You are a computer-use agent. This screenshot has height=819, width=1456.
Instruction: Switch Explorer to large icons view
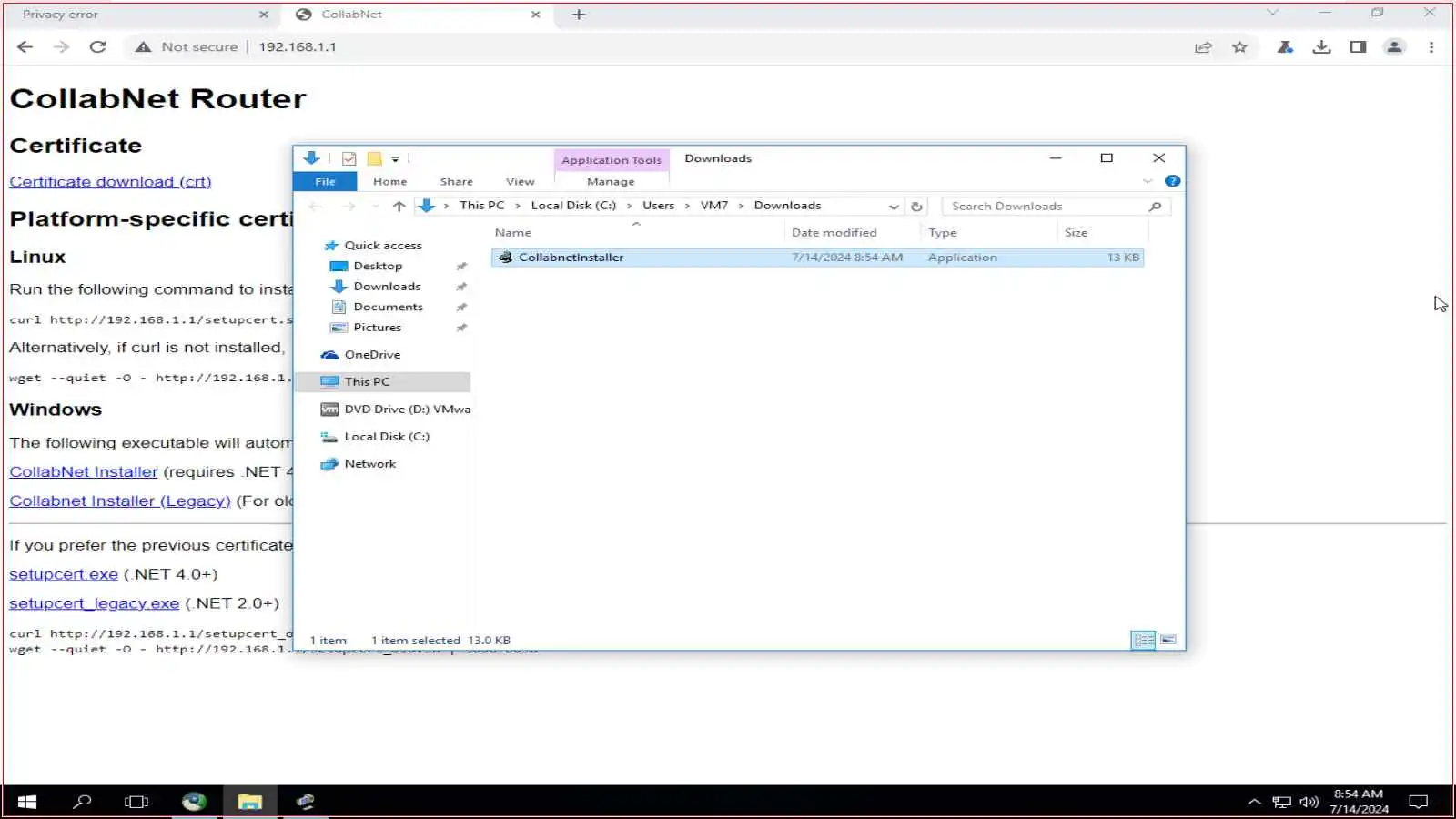[1168, 640]
